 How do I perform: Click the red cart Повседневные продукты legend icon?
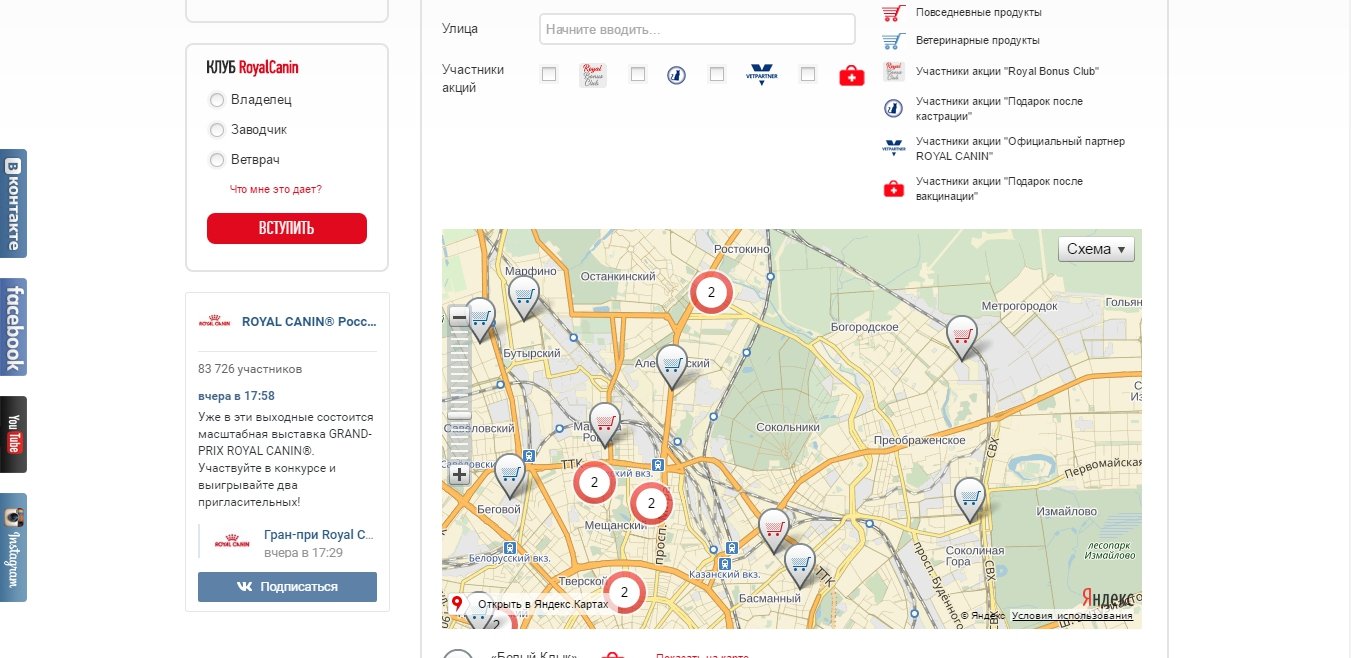(x=893, y=12)
